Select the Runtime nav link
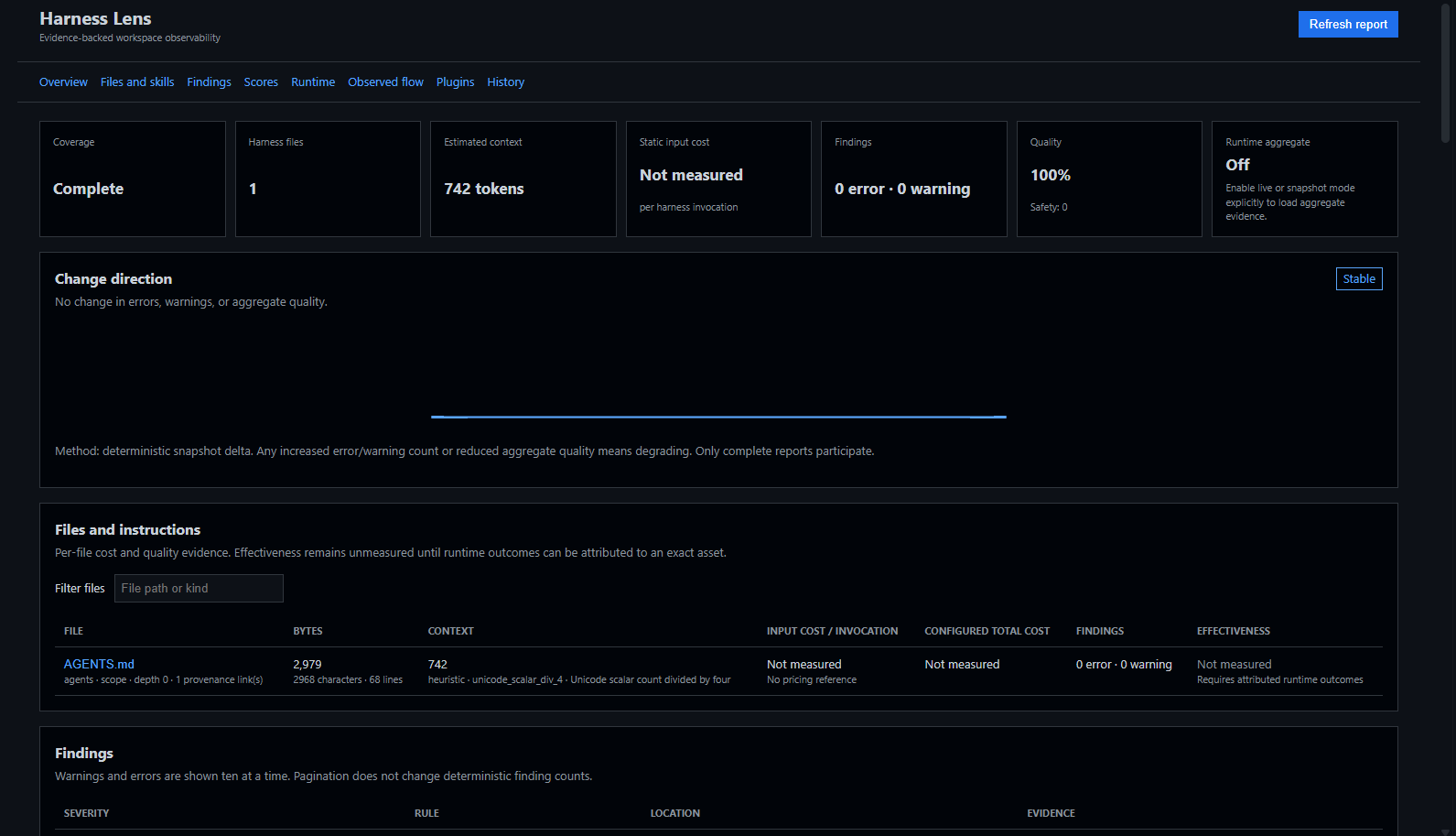Viewport: 1456px width, 836px height. point(313,82)
